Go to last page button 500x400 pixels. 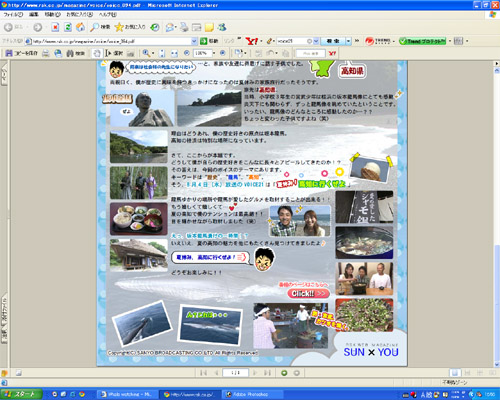(x=267, y=373)
